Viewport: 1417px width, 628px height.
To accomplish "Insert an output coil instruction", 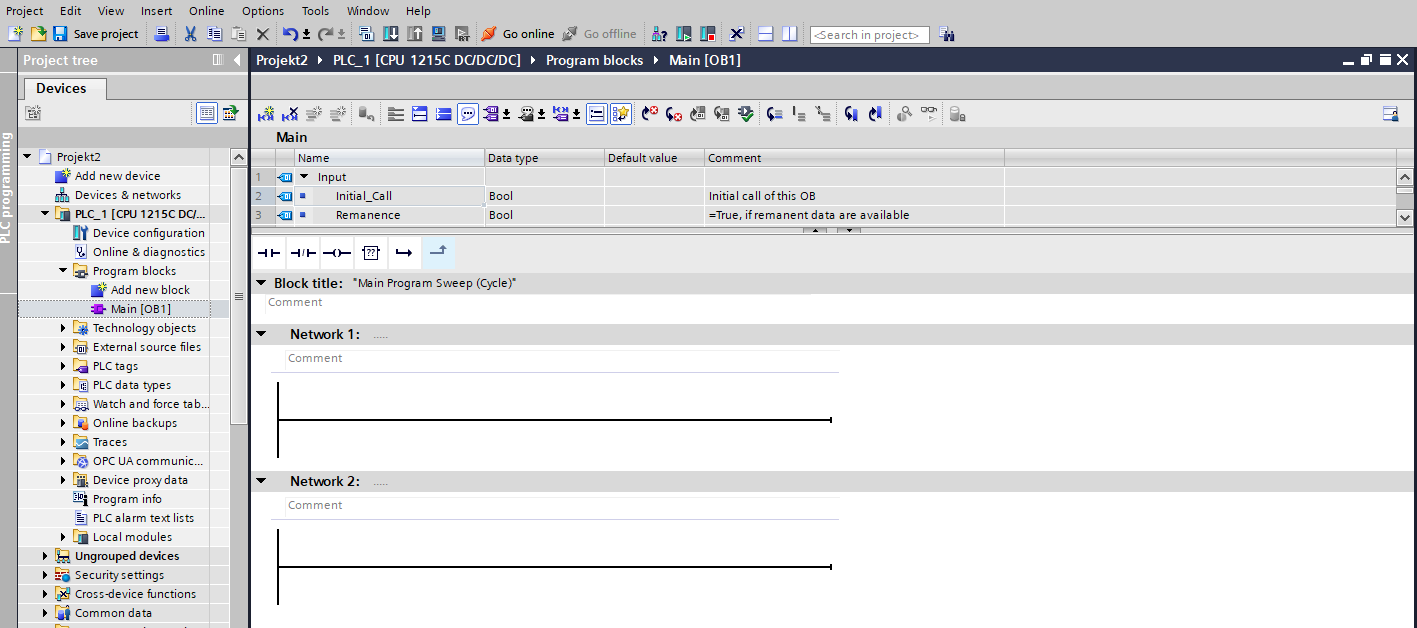I will pos(336,253).
